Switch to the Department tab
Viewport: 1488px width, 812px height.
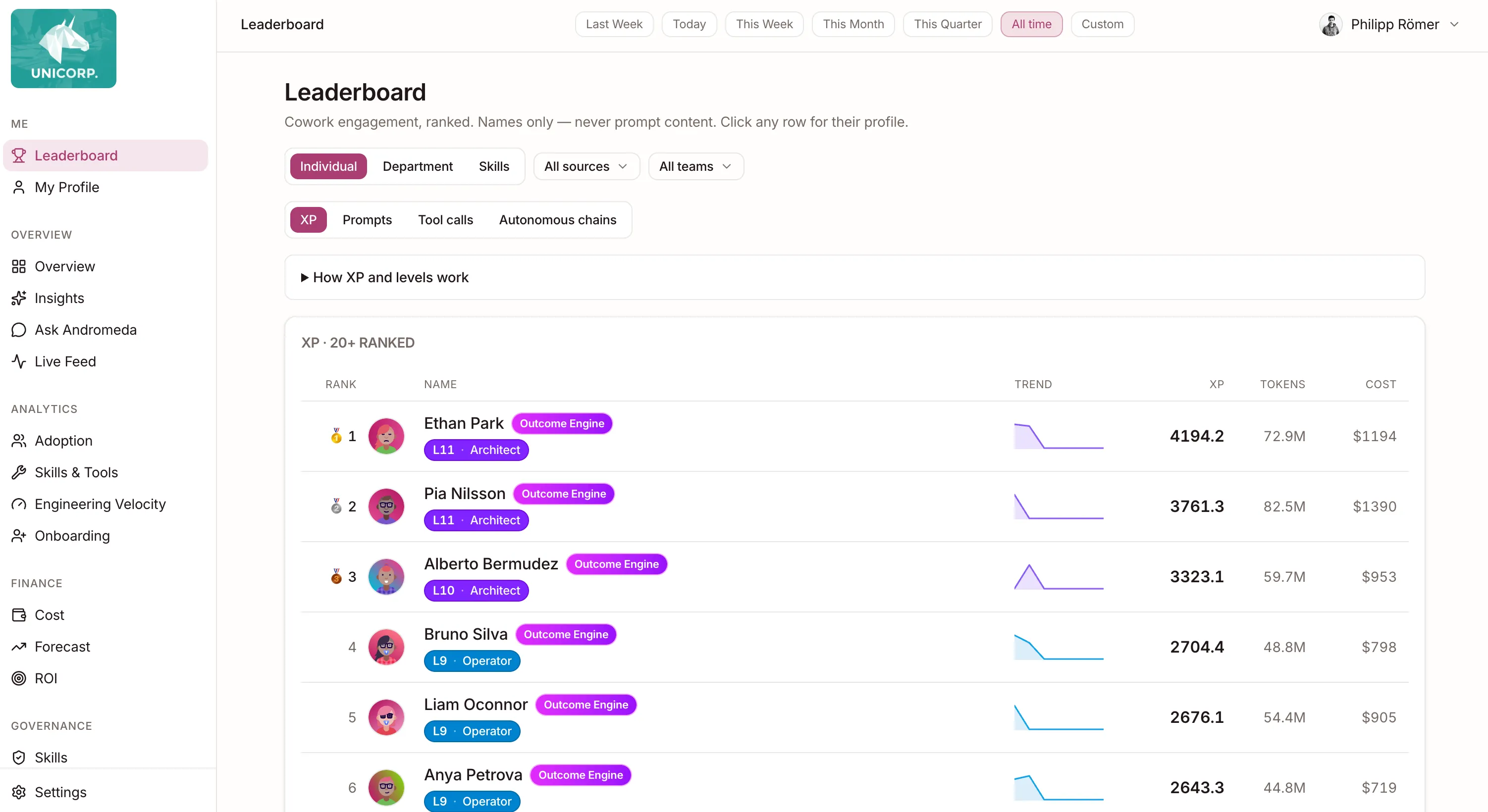417,166
